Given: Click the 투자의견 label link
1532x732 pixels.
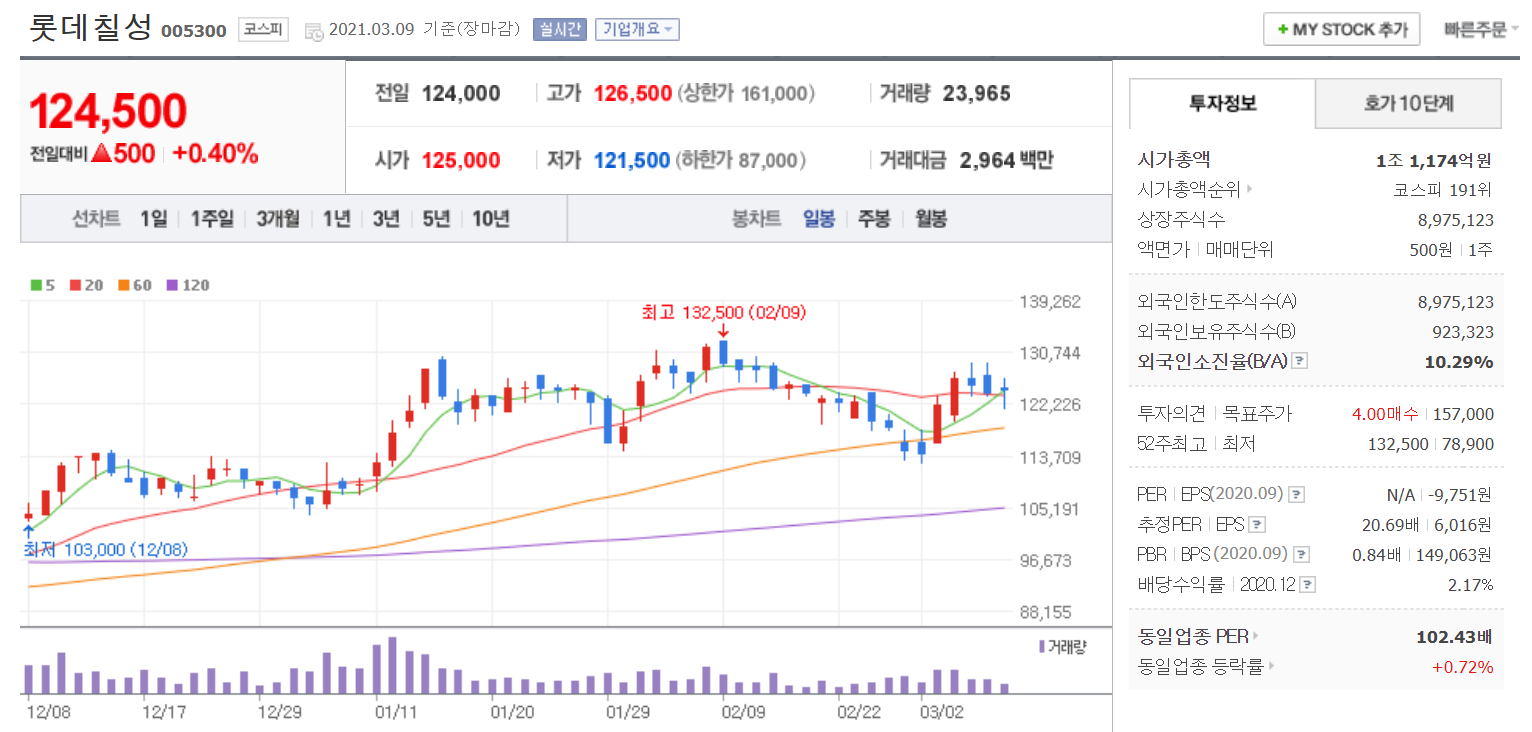Looking at the screenshot, I should coord(1170,414).
